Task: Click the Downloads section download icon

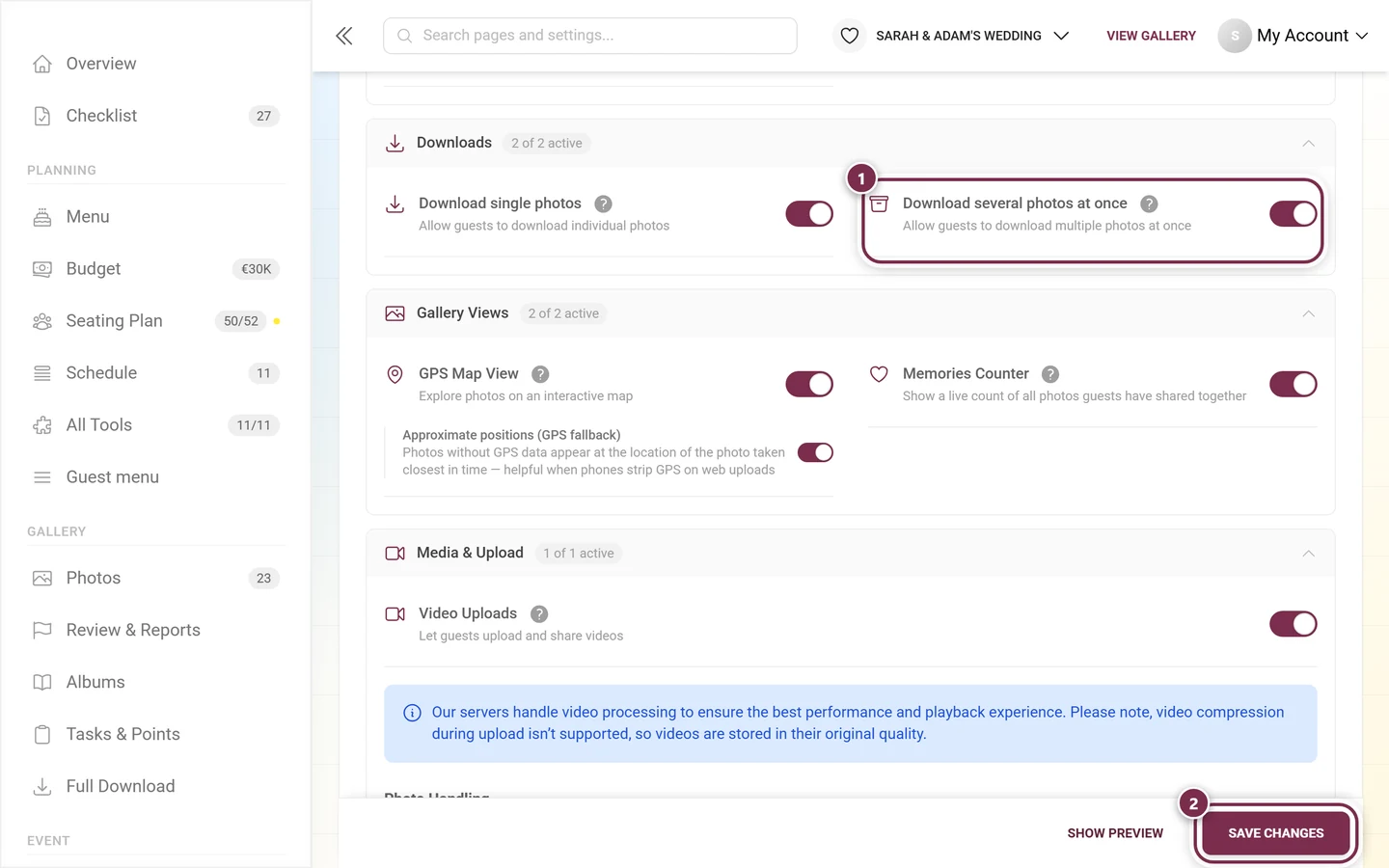Action: 395,144
